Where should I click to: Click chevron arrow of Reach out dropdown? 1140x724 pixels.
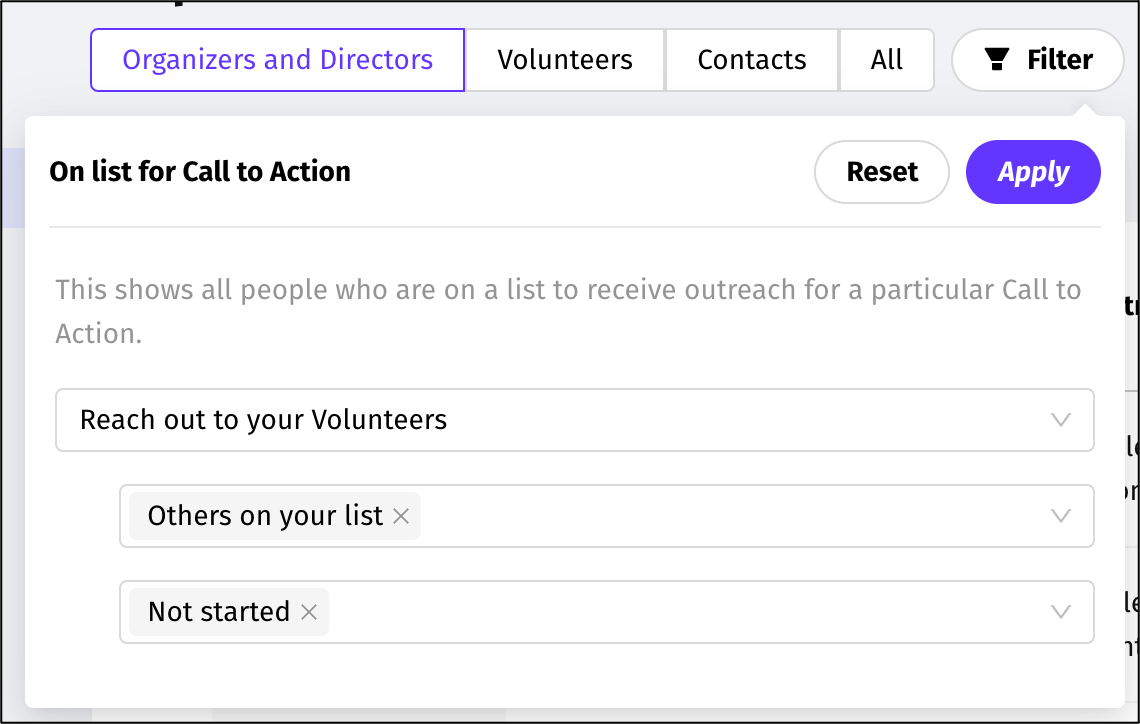click(x=1062, y=420)
